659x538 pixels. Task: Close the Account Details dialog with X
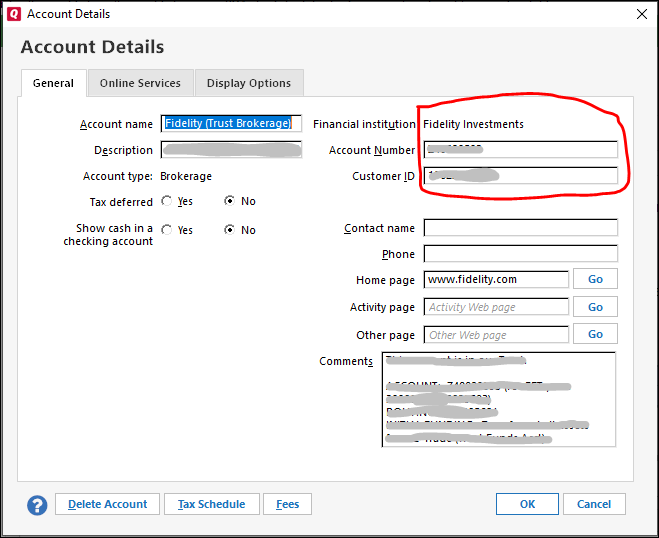coord(641,14)
